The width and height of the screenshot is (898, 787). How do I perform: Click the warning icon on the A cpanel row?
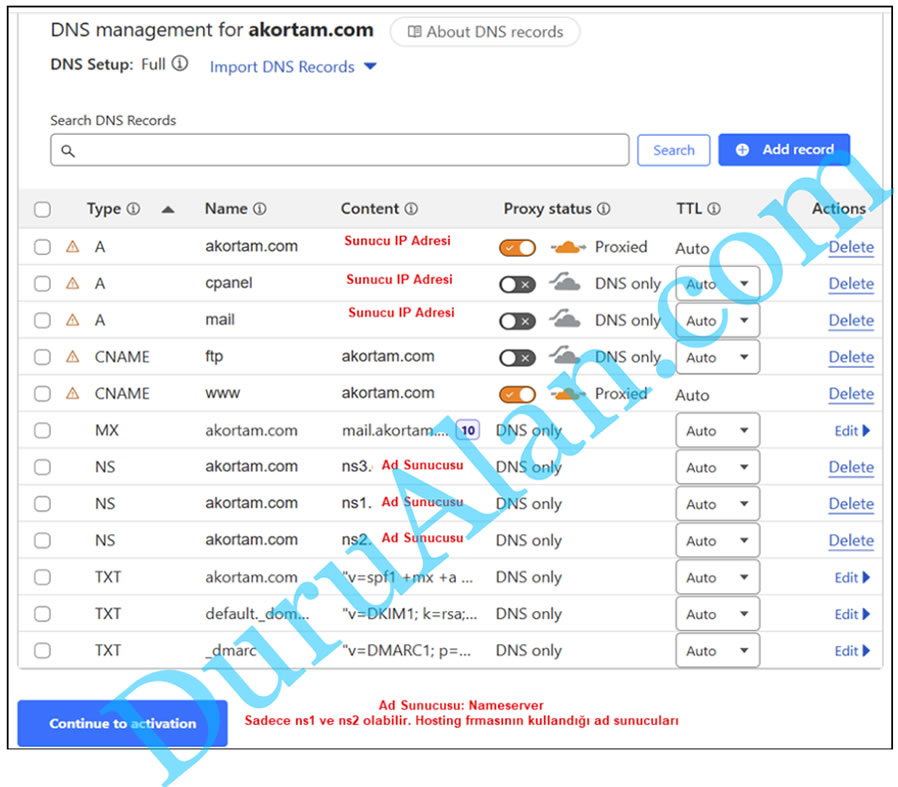click(x=72, y=284)
